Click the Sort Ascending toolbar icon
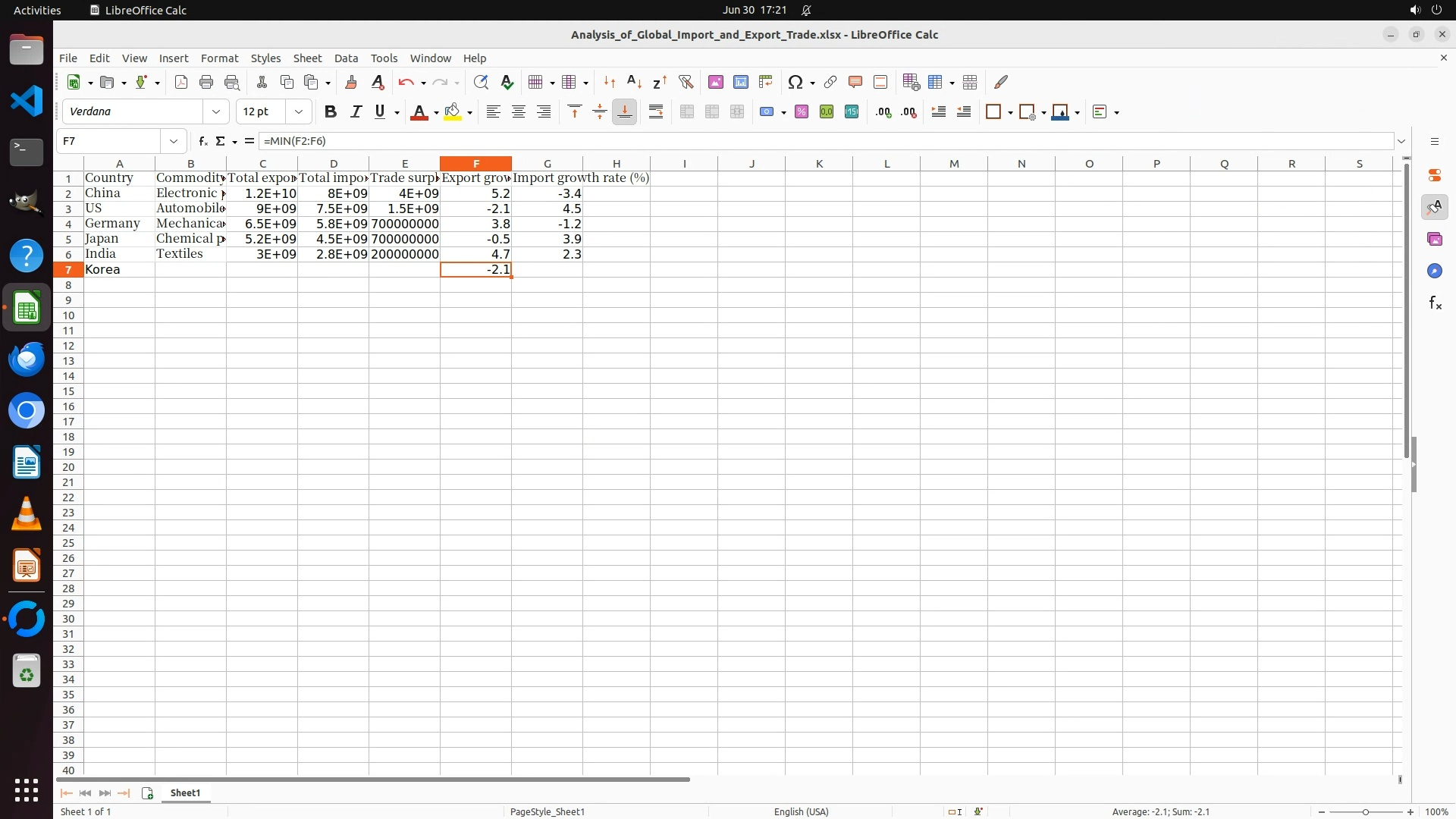The height and width of the screenshot is (819, 1456). [x=635, y=82]
